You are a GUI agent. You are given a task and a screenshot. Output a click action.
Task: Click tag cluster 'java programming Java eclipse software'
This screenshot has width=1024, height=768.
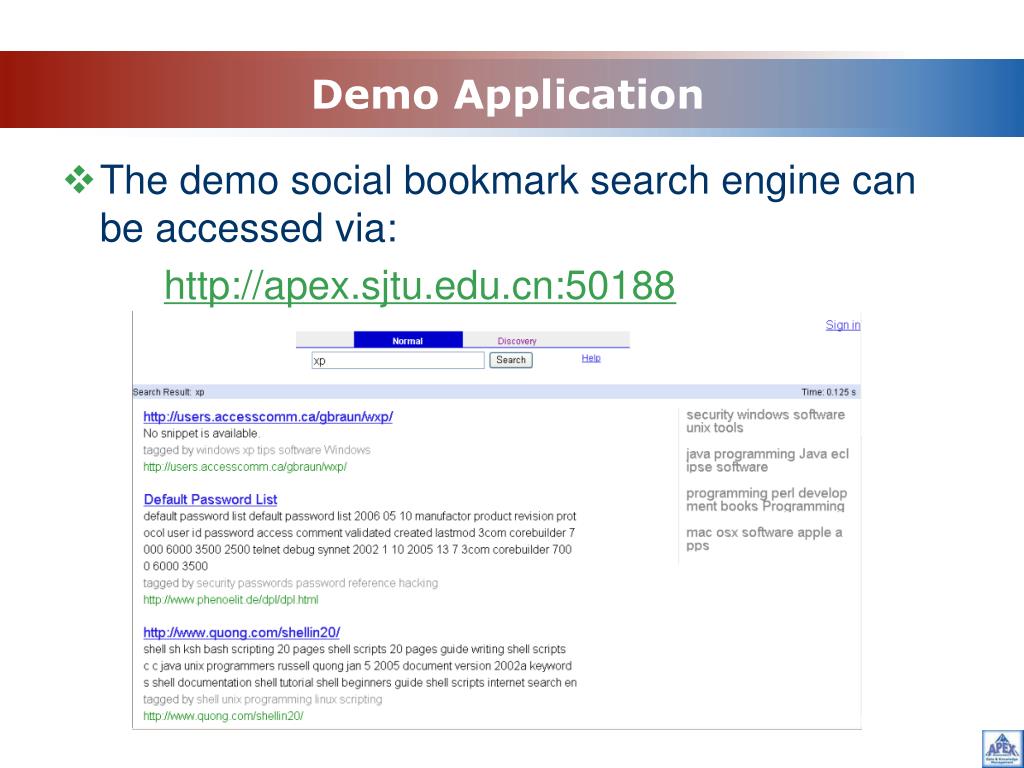pyautogui.click(x=767, y=460)
